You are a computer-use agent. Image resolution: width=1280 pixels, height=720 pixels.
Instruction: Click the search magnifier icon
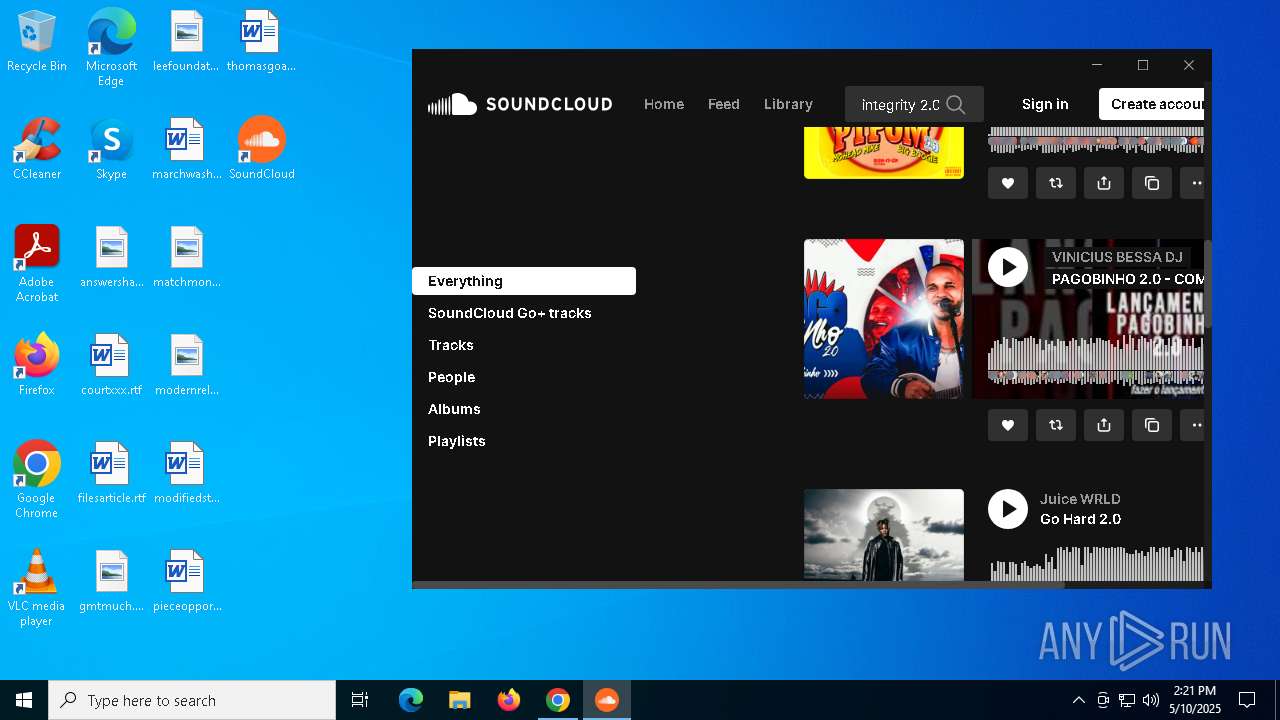point(956,104)
